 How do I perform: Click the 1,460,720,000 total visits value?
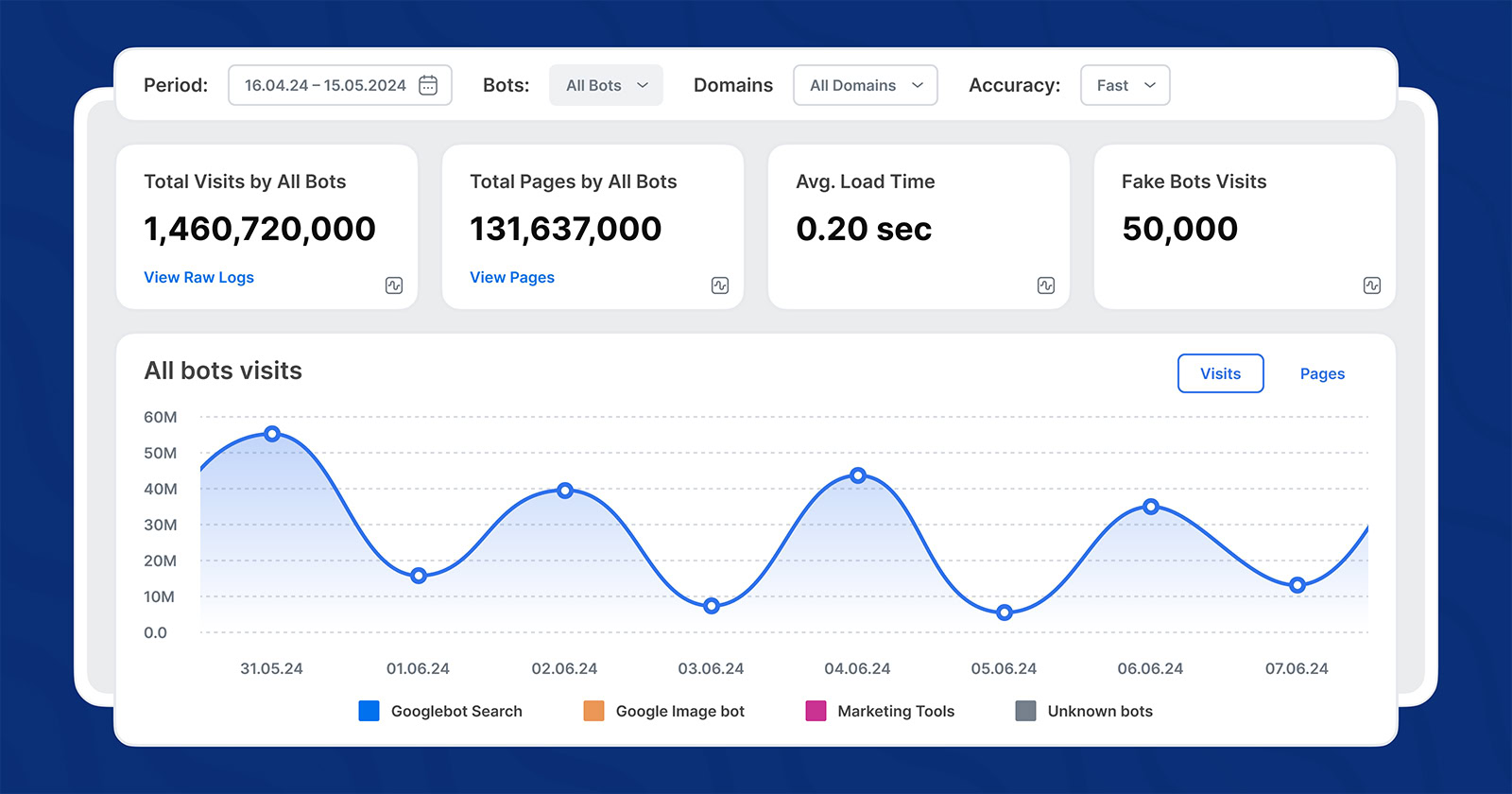point(260,229)
